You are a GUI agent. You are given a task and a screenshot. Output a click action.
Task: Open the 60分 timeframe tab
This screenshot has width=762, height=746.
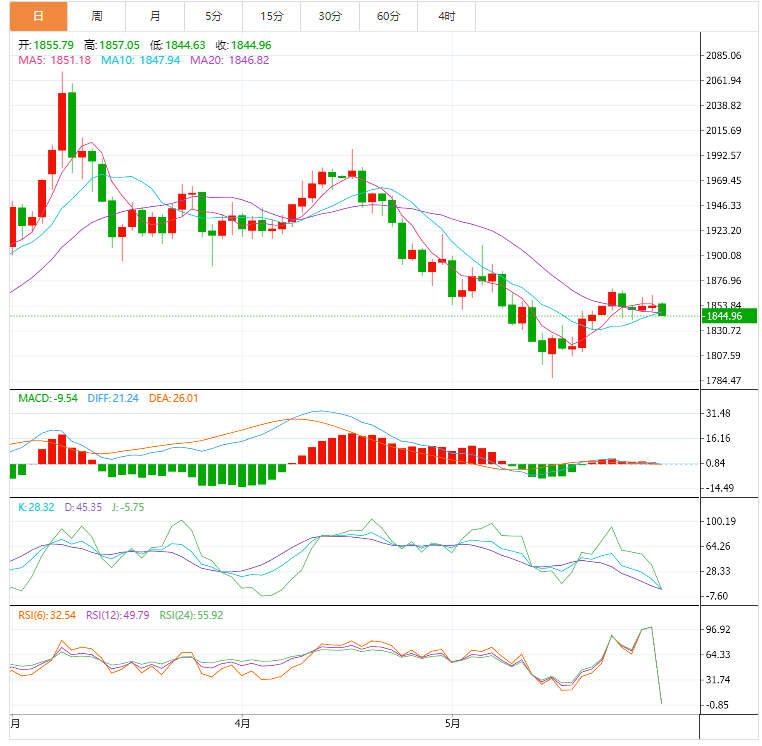tap(388, 17)
